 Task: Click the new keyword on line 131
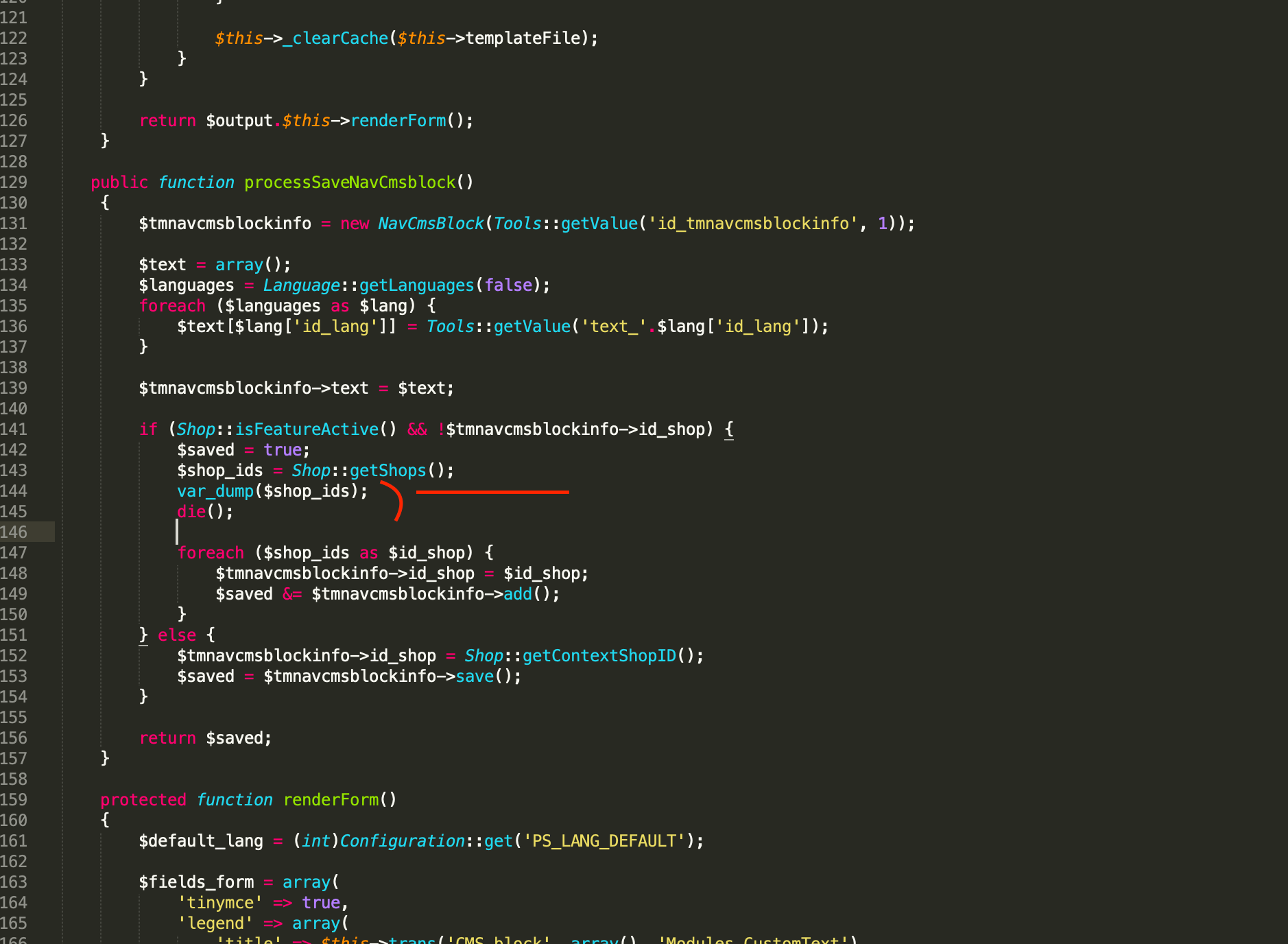pos(355,224)
